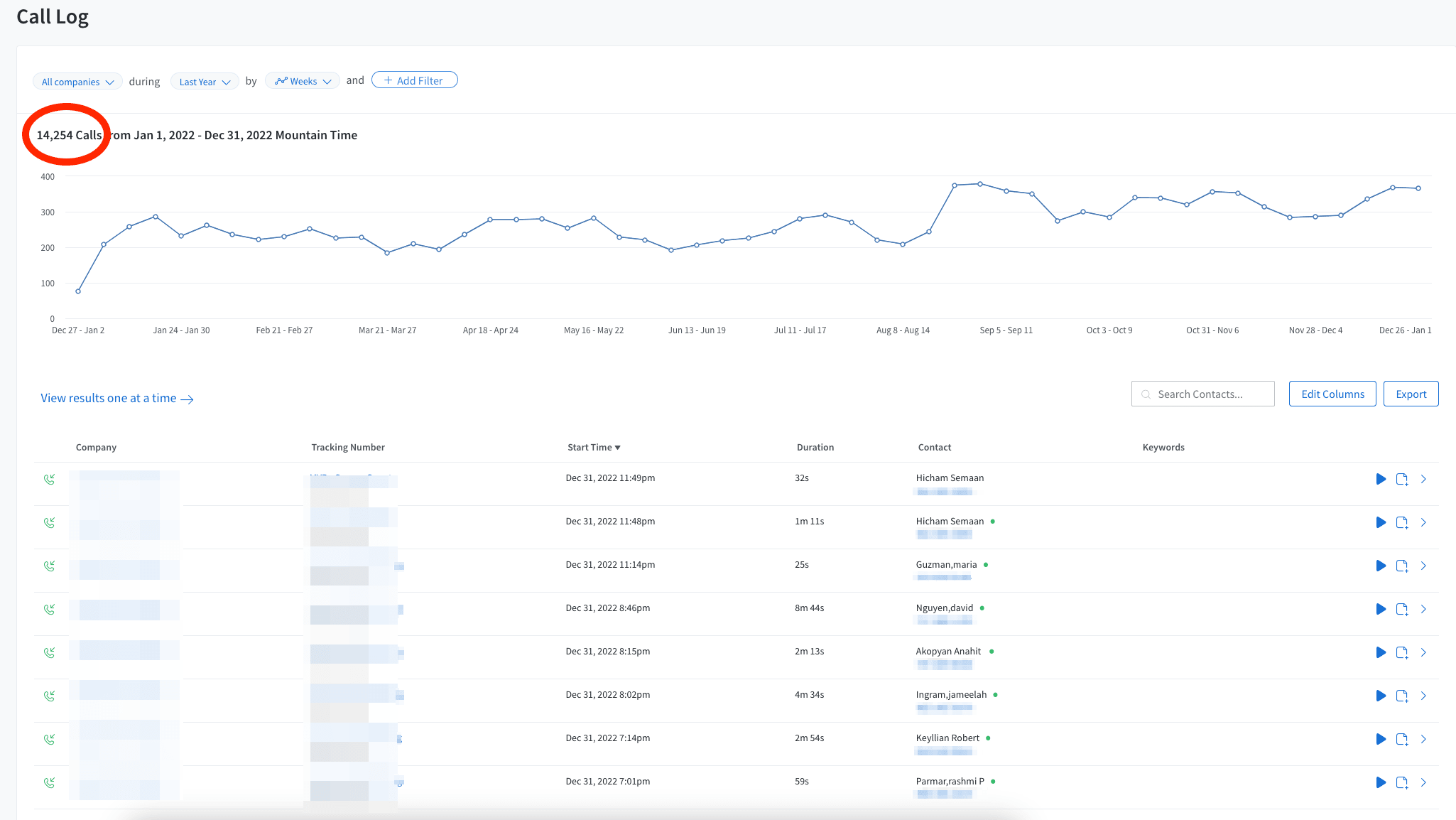
Task: Play recording for Hicham Semaan 11:49pm call
Action: (1381, 479)
